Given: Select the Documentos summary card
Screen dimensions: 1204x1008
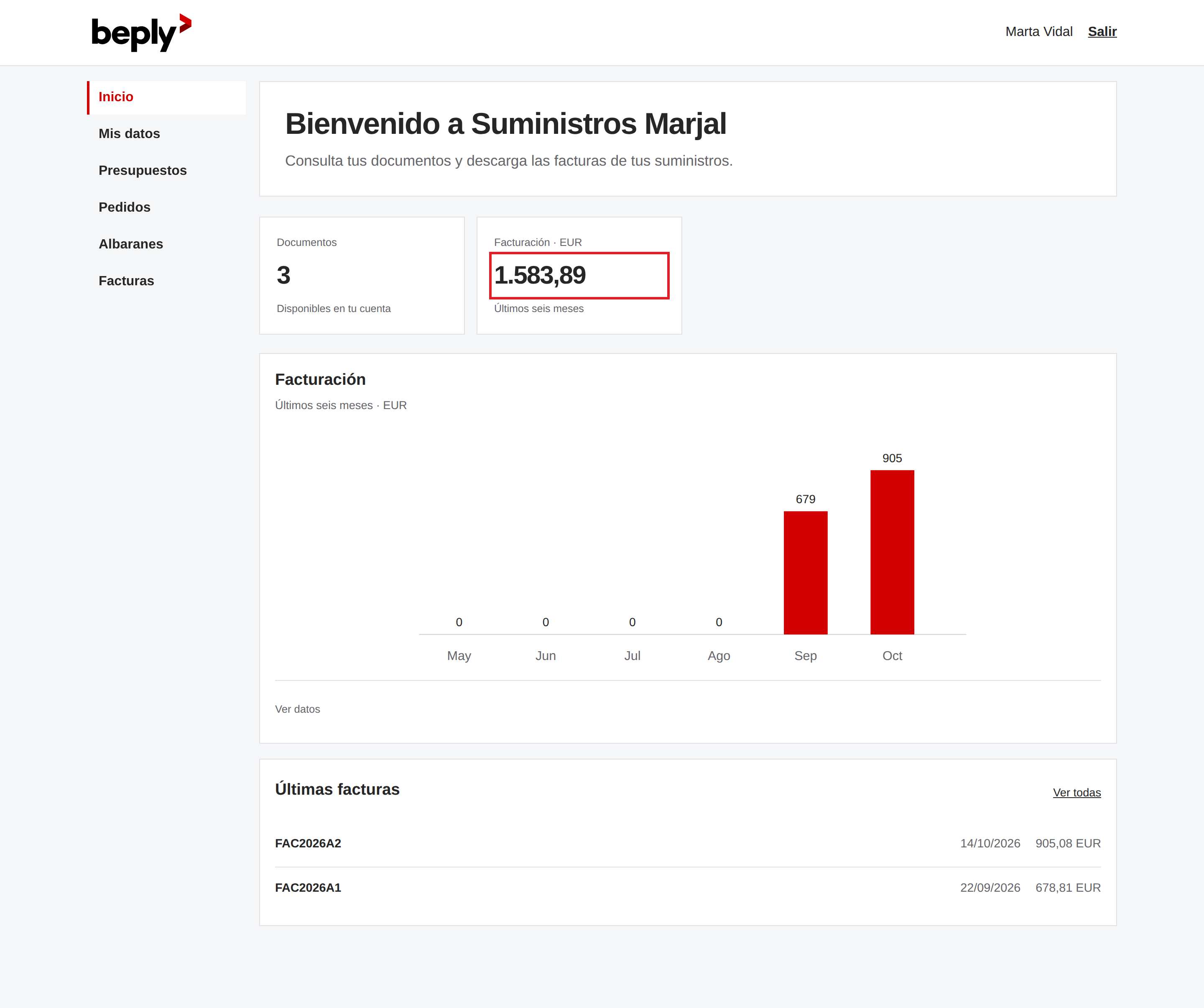Looking at the screenshot, I should [362, 275].
